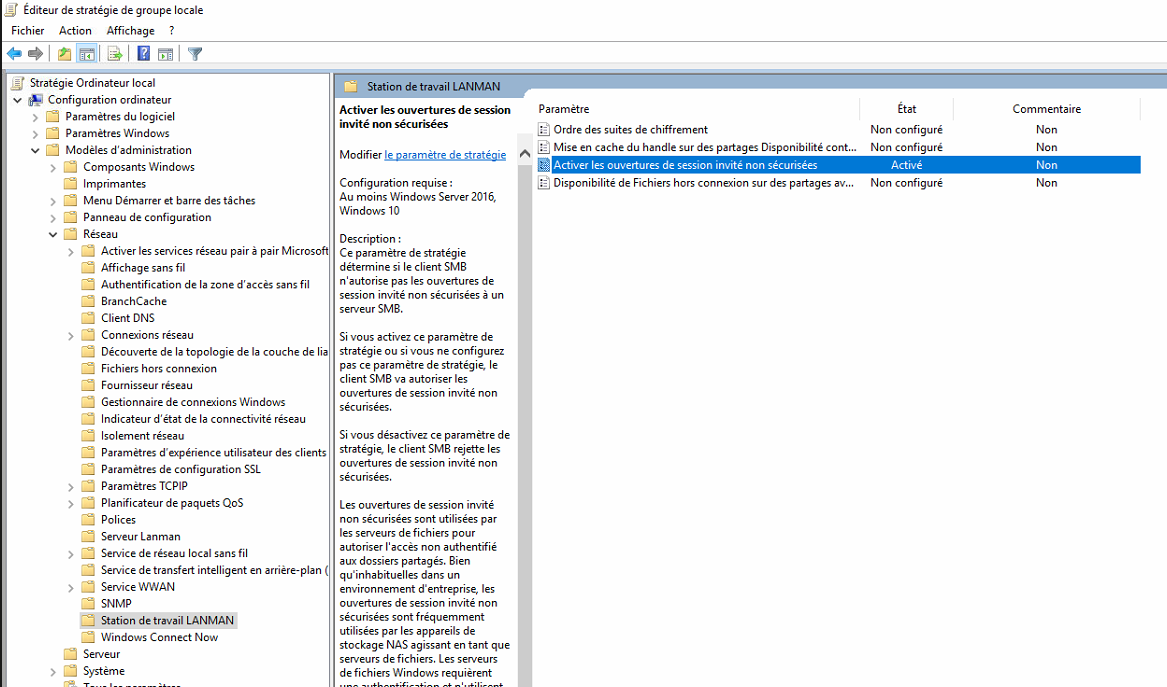The image size is (1167, 687).
Task: Expand the Paramètres TCPIP folder
Action: (x=71, y=486)
